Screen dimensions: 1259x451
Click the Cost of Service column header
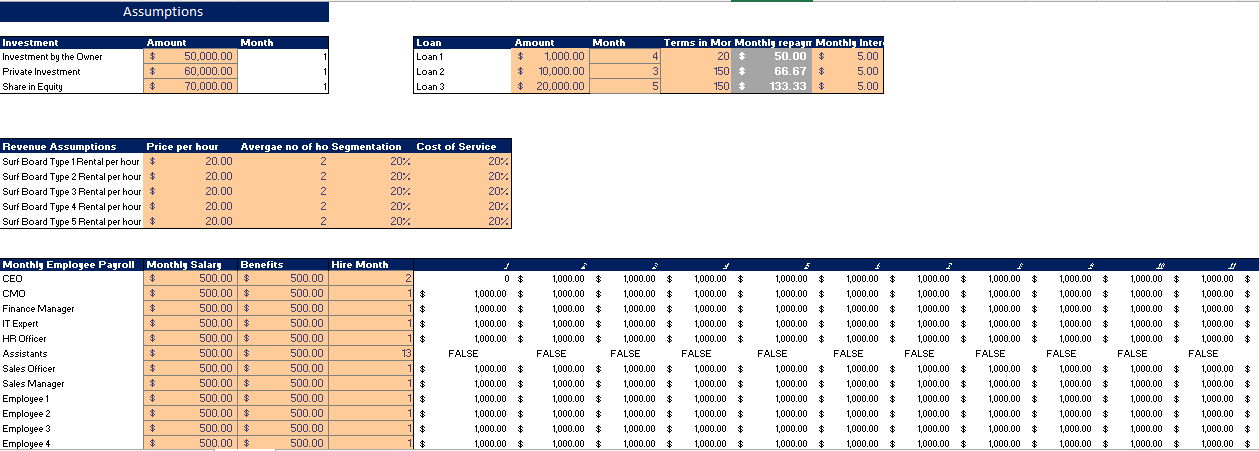(x=461, y=146)
